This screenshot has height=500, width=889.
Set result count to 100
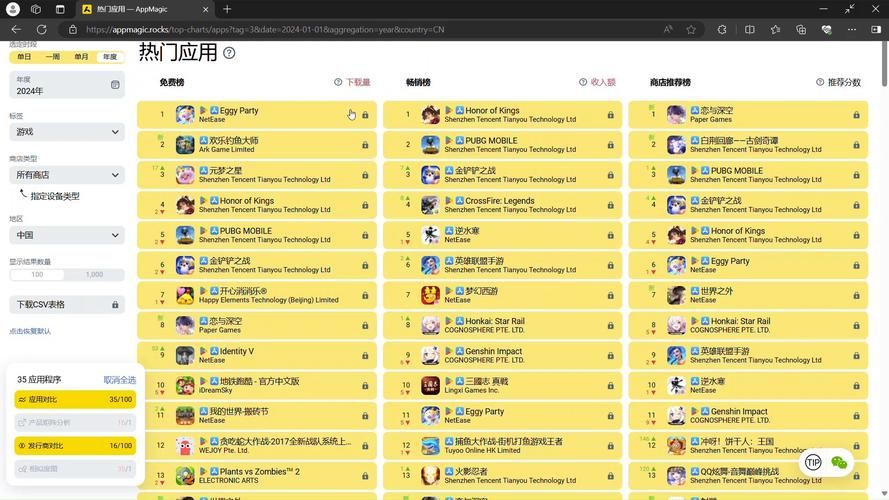(37, 274)
